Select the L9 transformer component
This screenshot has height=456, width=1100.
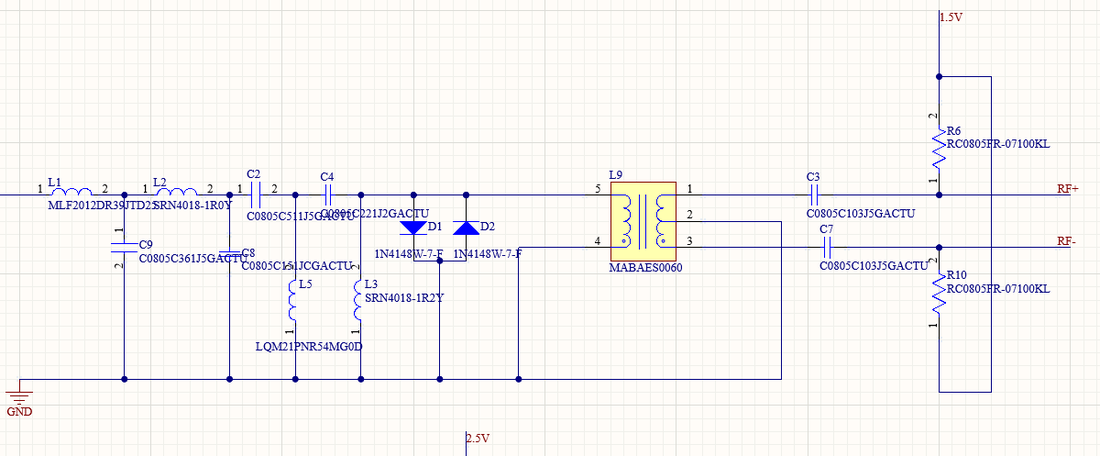pyautogui.click(x=643, y=222)
